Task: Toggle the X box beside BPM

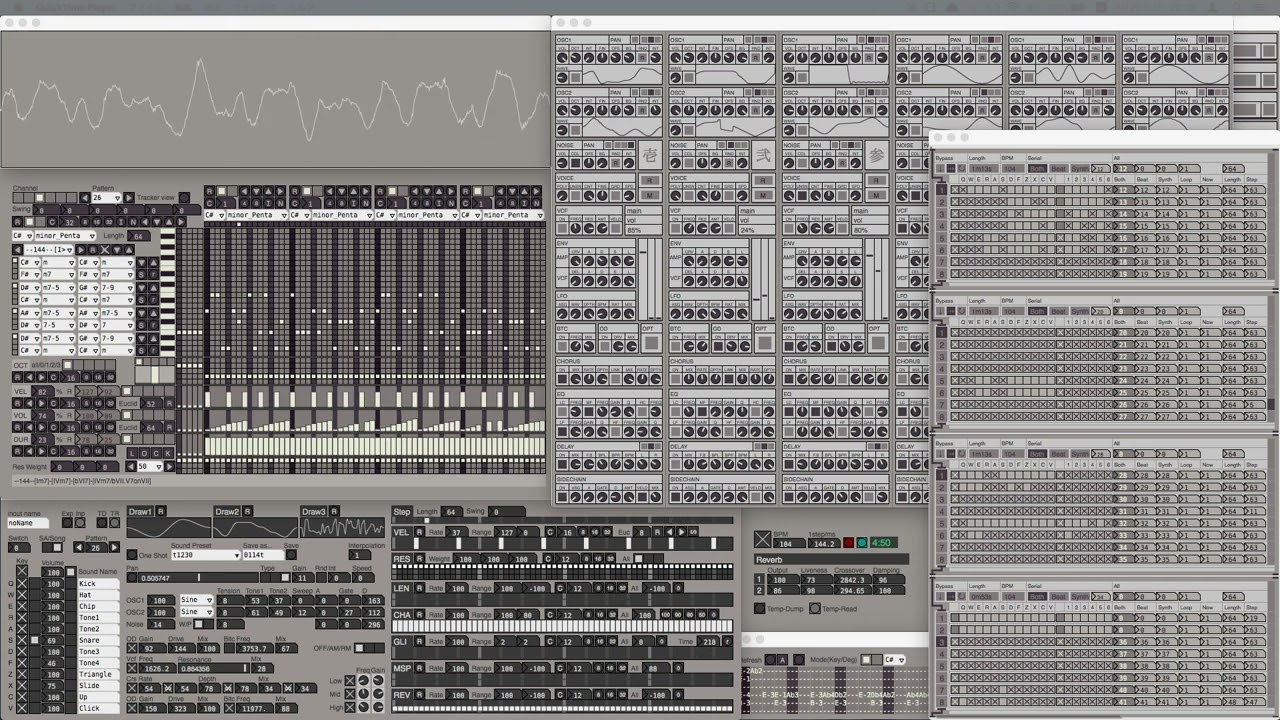Action: point(763,540)
